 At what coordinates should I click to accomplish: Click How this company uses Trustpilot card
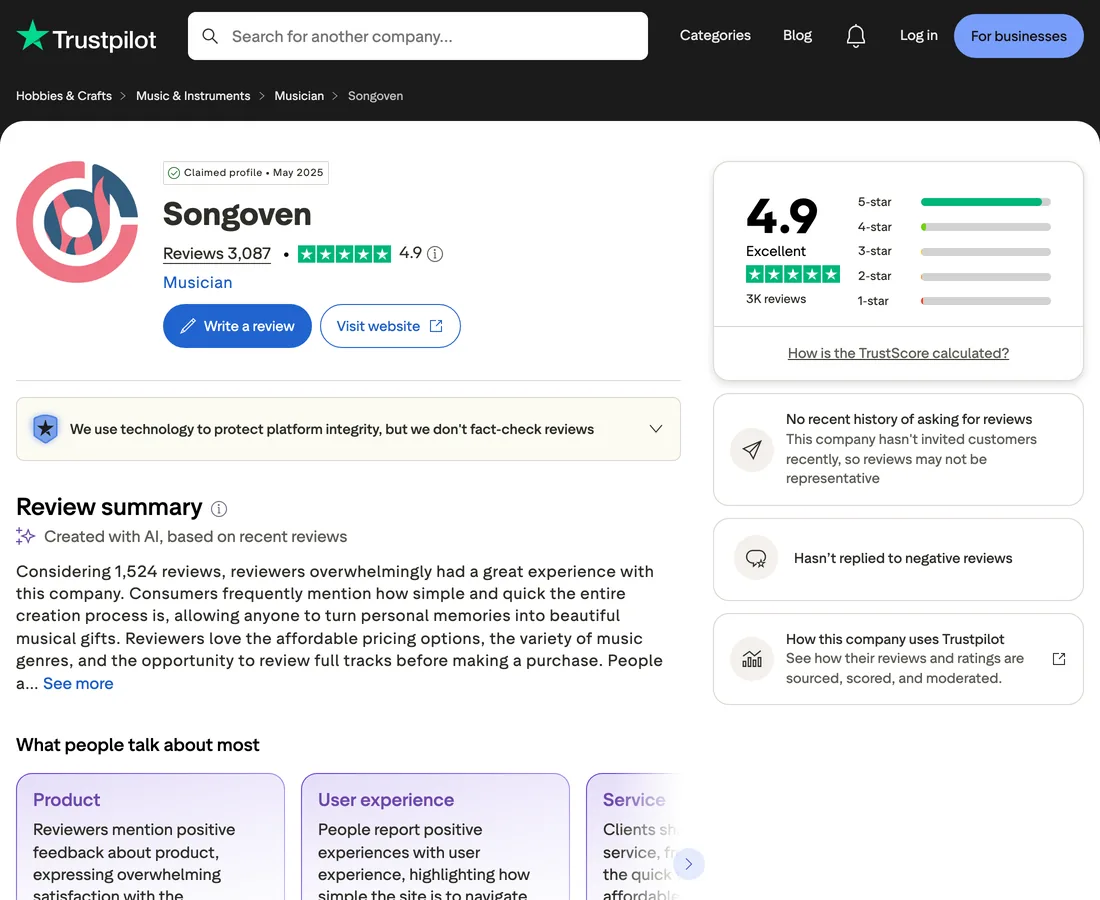[x=898, y=659]
